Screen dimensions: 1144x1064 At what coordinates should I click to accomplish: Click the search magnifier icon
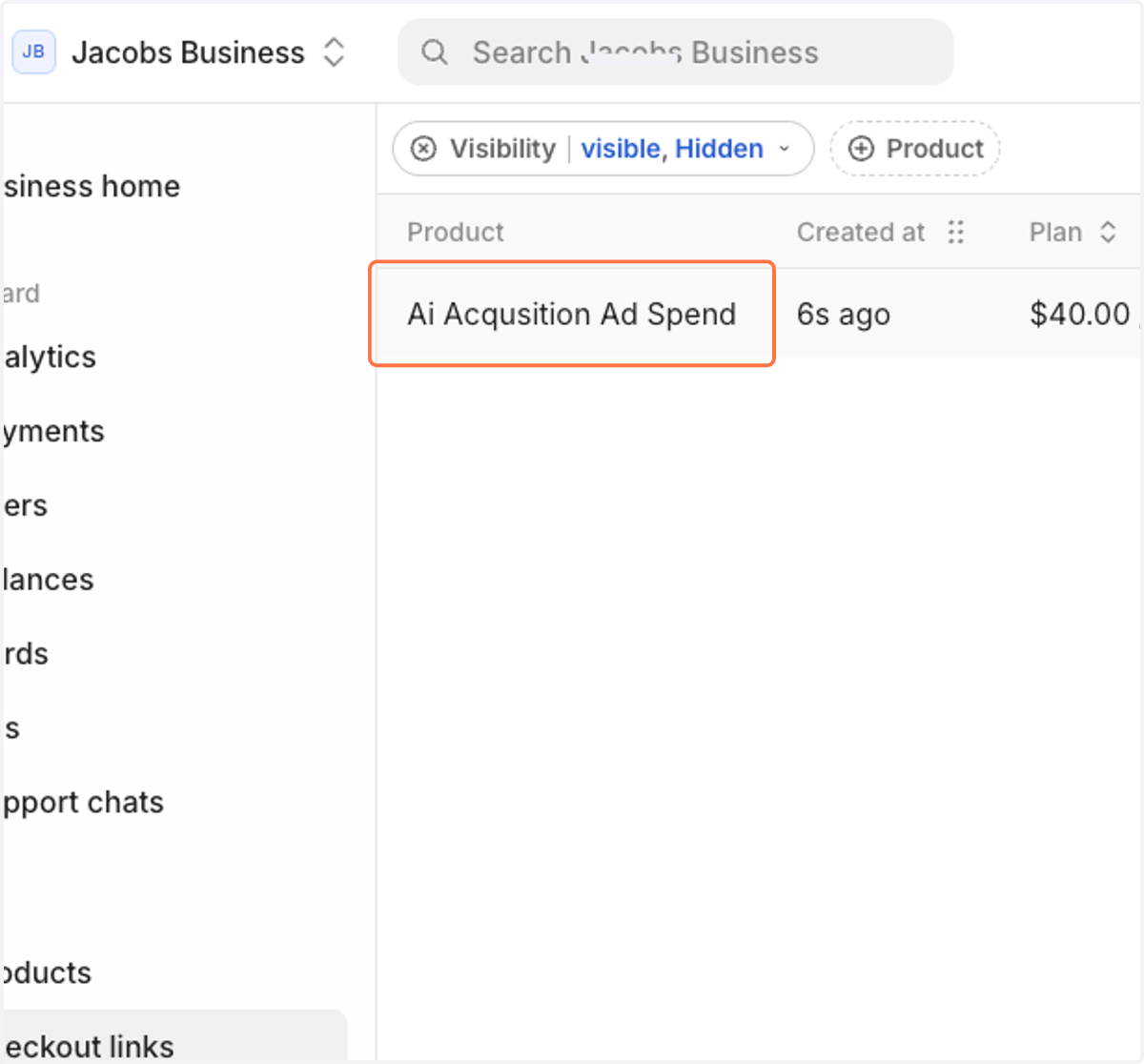pos(435,52)
